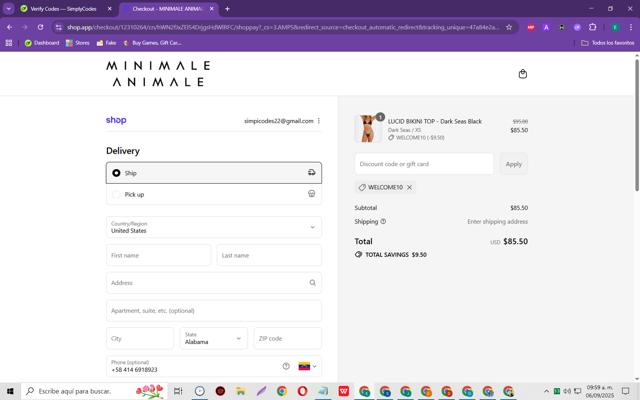Open the phone country flag dropdown
This screenshot has height=400, width=640.
tap(307, 366)
